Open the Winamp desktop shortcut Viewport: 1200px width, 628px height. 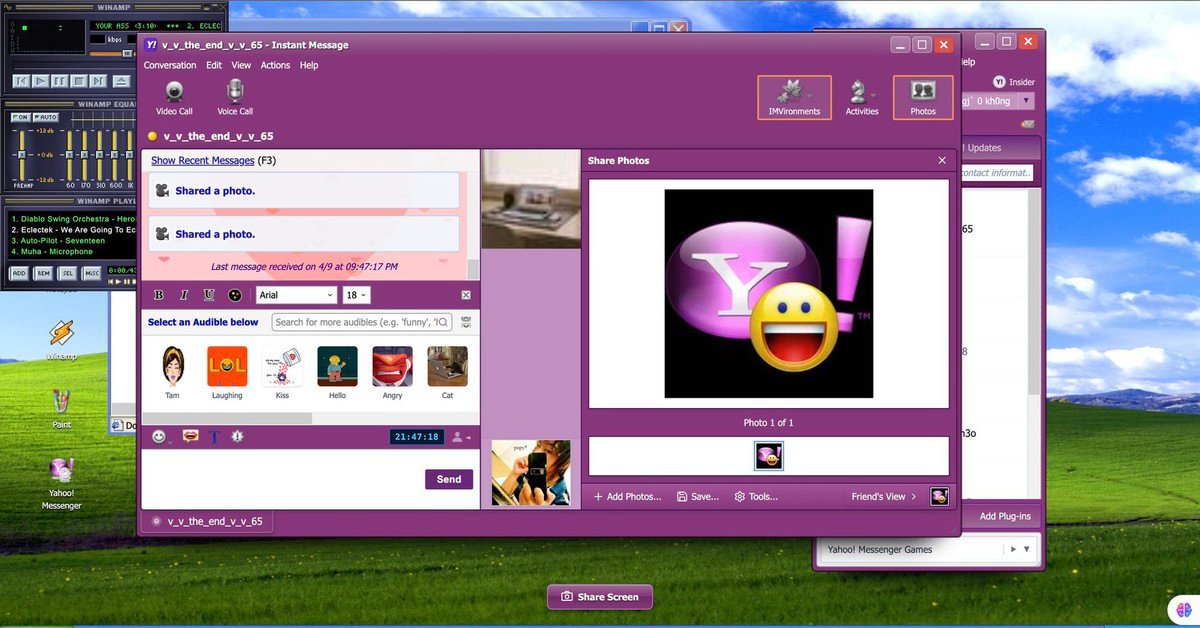[x=61, y=339]
